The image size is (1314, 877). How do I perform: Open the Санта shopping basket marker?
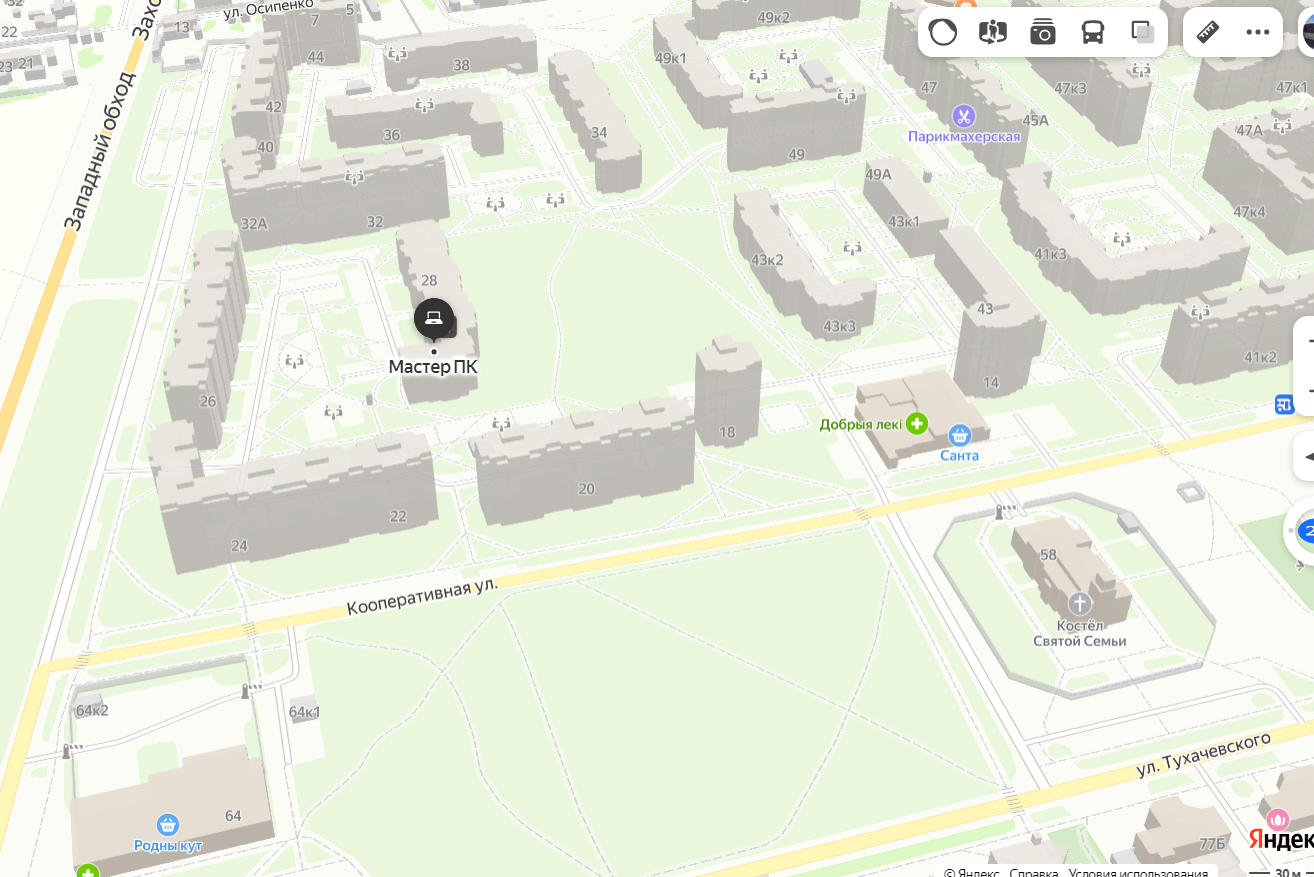click(960, 435)
